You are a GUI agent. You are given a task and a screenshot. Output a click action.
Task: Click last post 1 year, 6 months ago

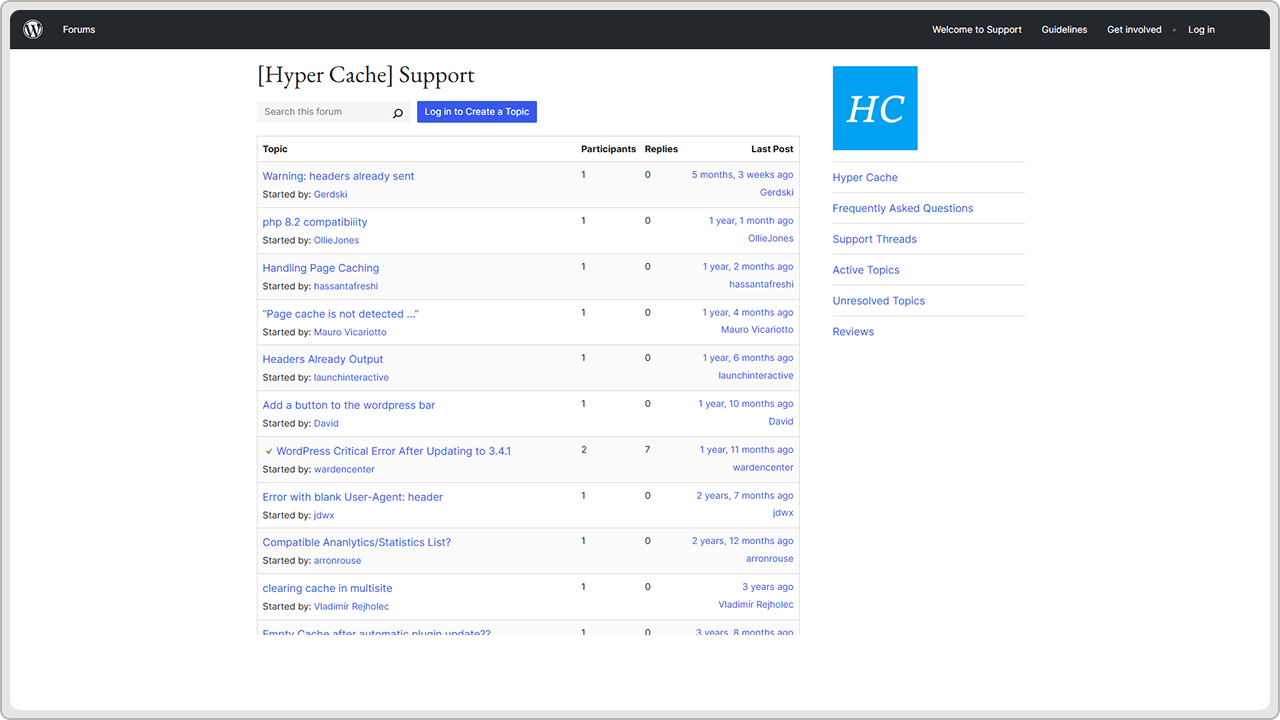click(748, 358)
